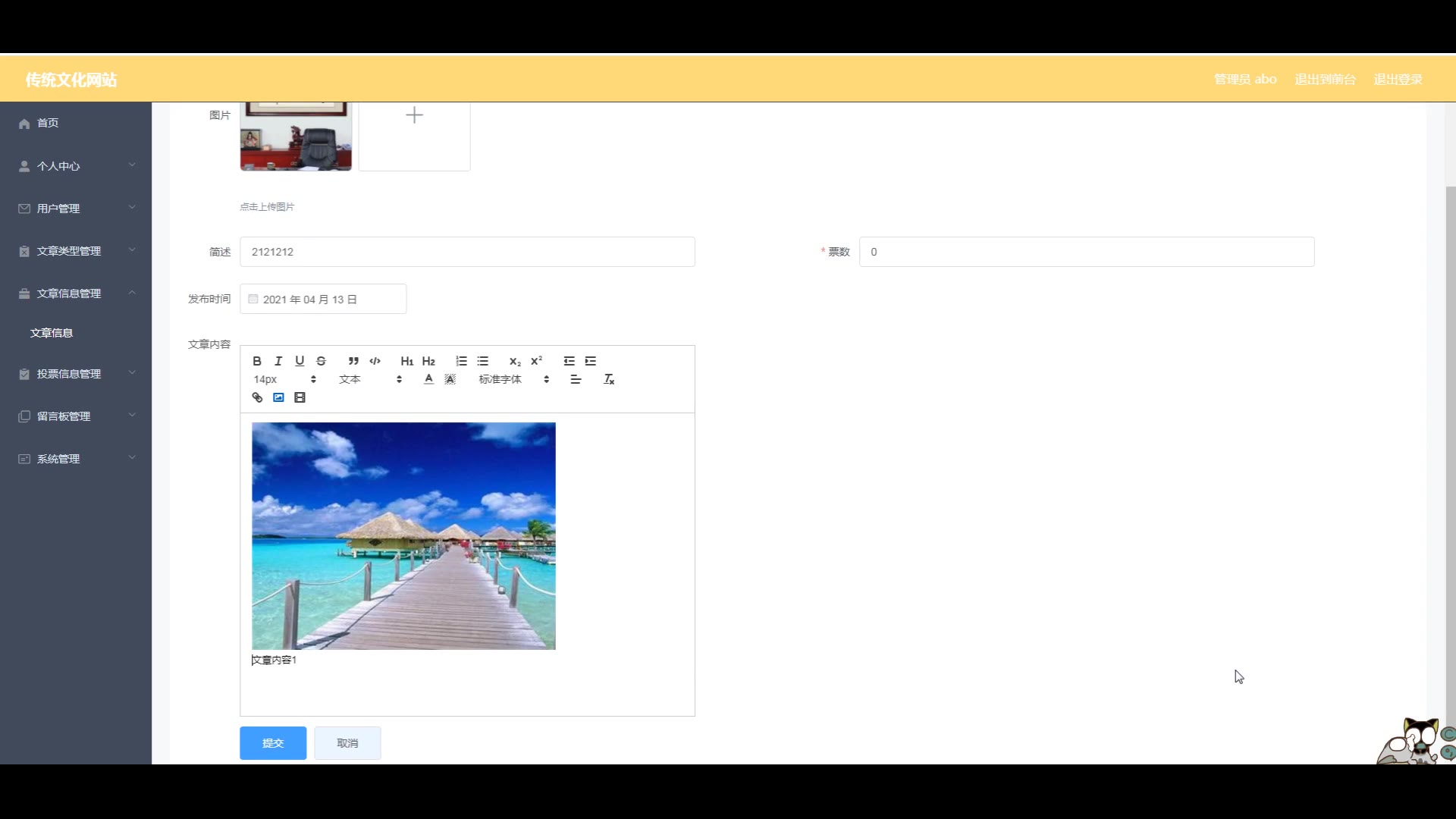The image size is (1456, 819).
Task: Click the 退出登录 link
Action: click(x=1398, y=80)
